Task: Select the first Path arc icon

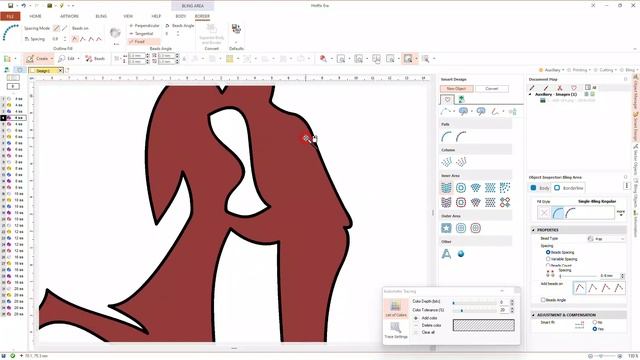Action: pyautogui.click(x=447, y=137)
